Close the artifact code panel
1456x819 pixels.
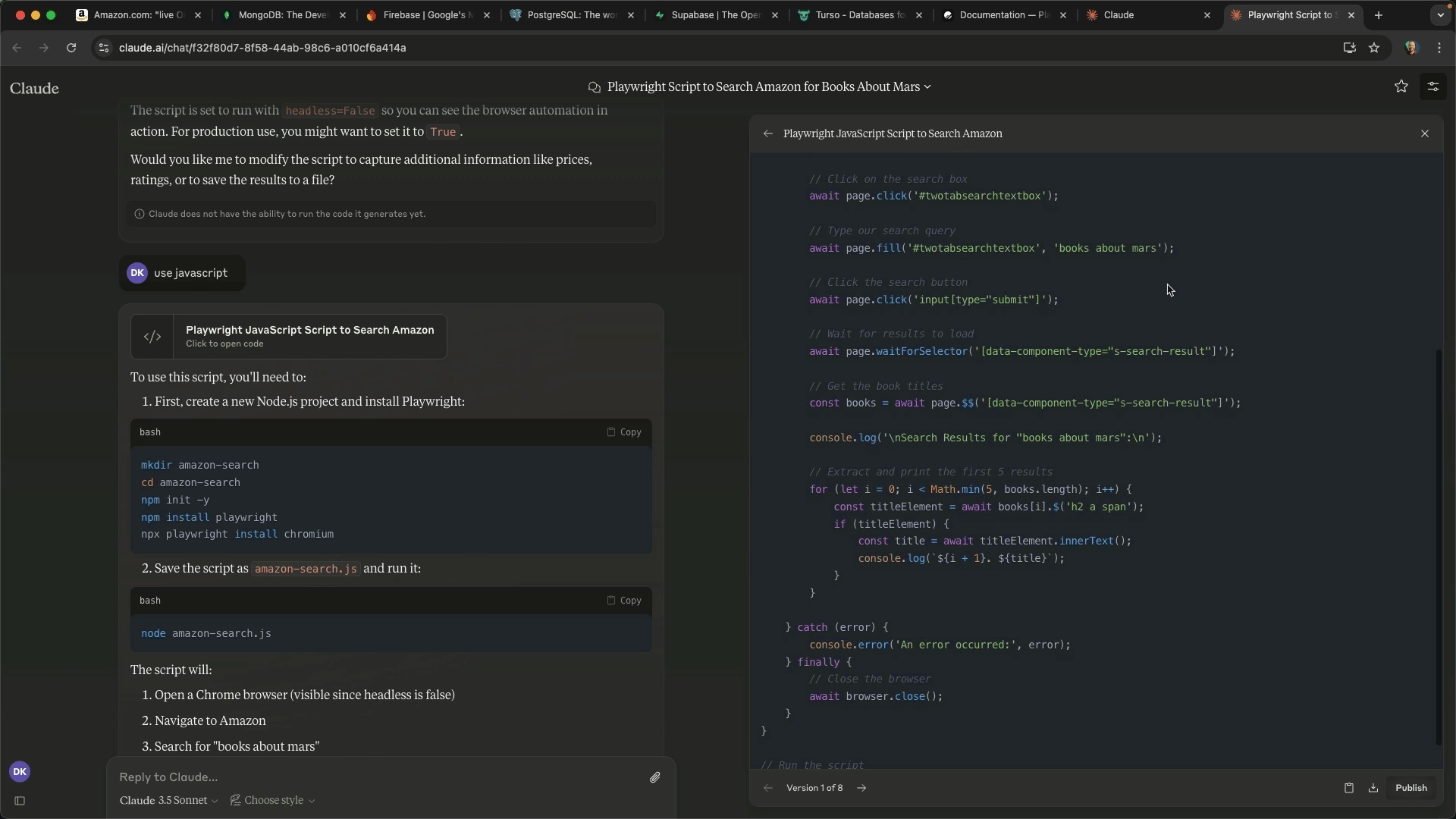(1425, 133)
